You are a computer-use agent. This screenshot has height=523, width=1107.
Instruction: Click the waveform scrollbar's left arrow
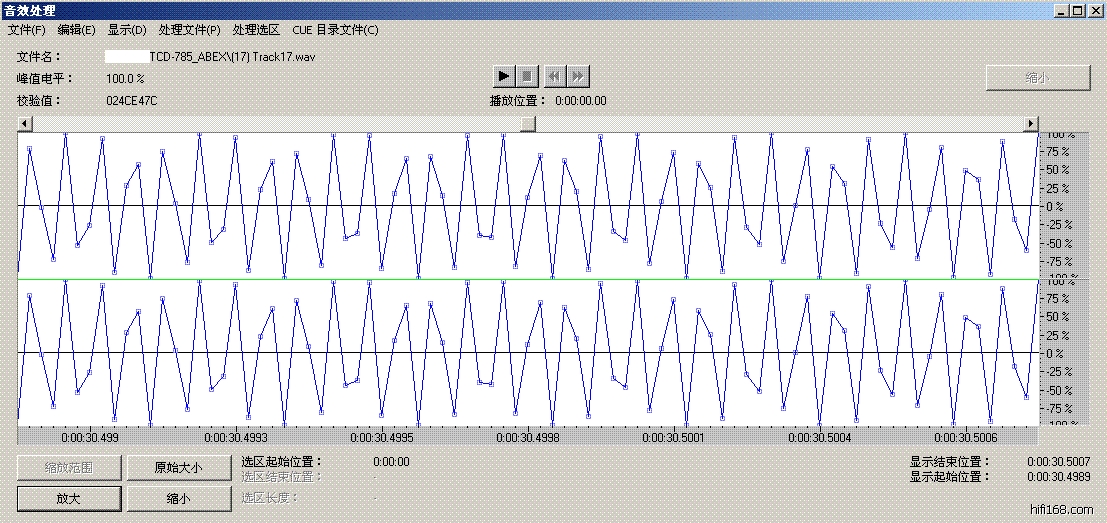pyautogui.click(x=25, y=123)
